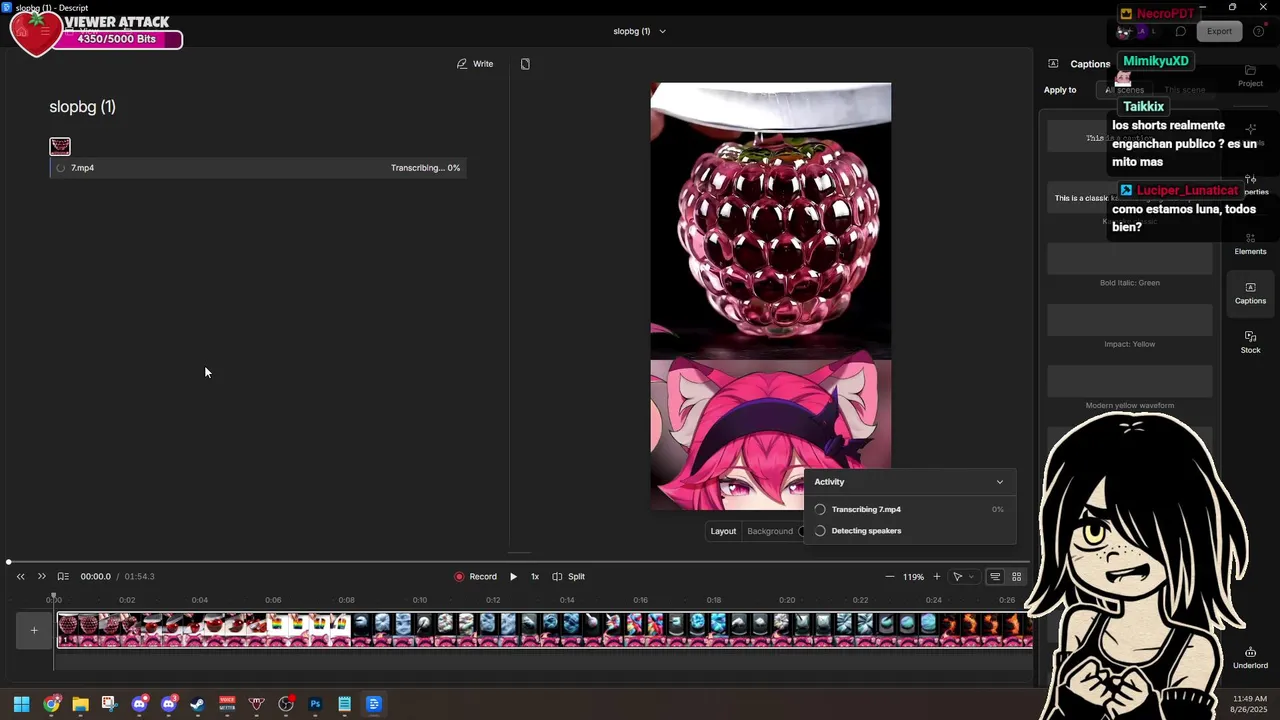Click Detecting speakers activity row

point(909,531)
